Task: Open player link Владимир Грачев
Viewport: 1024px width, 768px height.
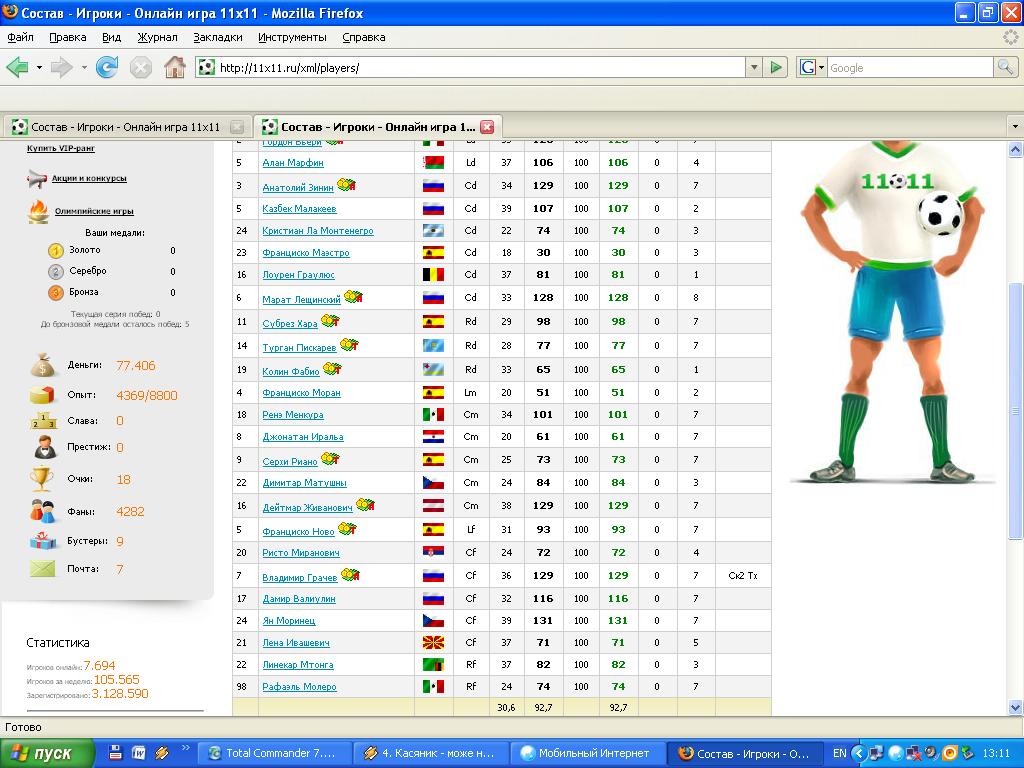Action: pos(299,577)
